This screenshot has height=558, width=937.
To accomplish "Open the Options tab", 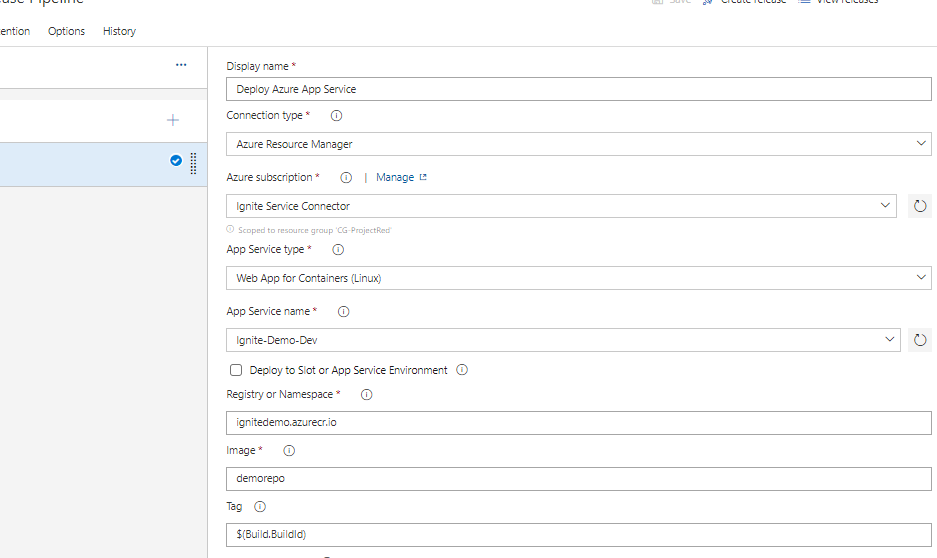I will point(66,31).
